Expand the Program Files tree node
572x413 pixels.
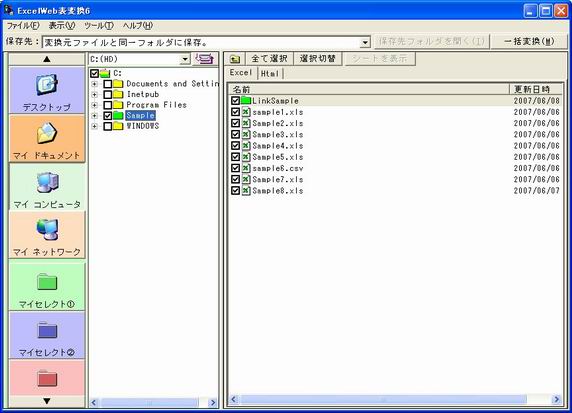[x=94, y=105]
